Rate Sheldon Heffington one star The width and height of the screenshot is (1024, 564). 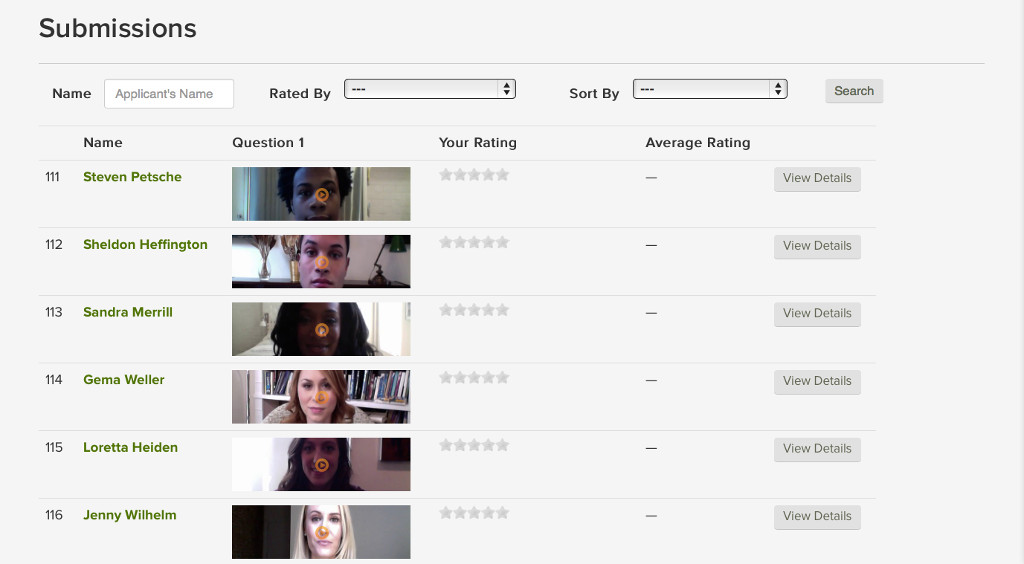(x=446, y=242)
